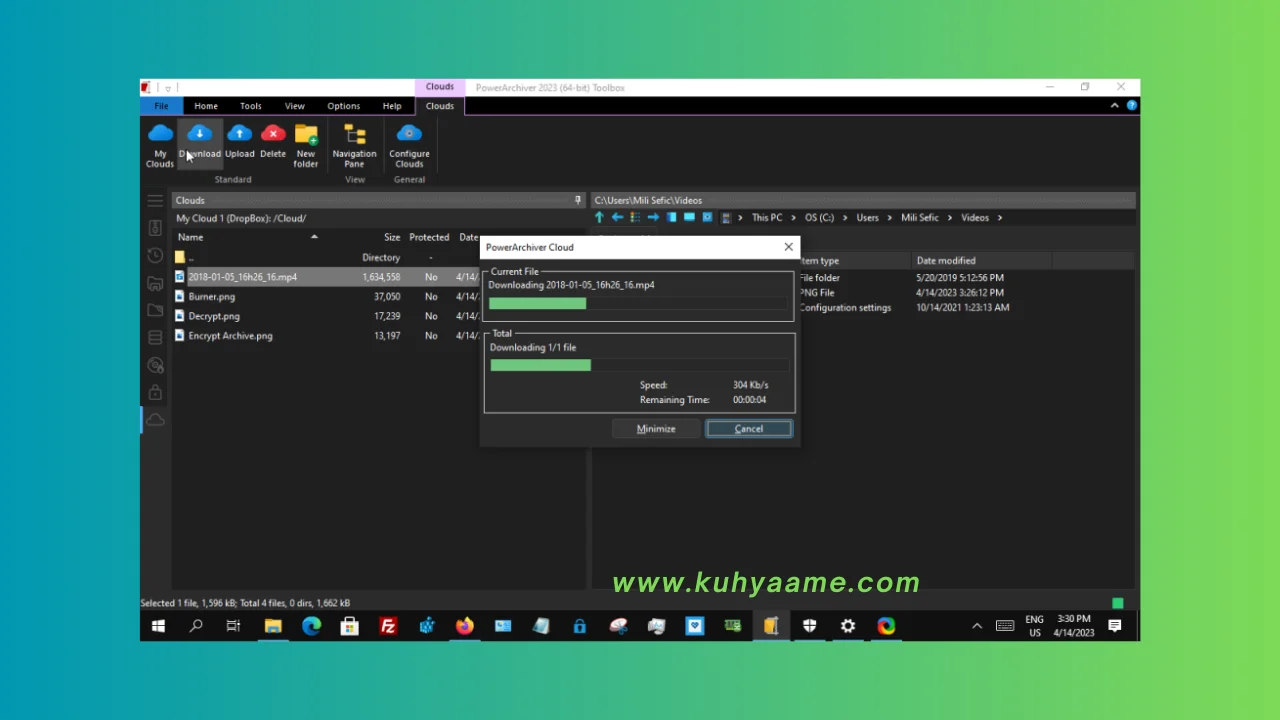Open the Help ribbon tab
This screenshot has width=1280, height=720.
(x=392, y=106)
